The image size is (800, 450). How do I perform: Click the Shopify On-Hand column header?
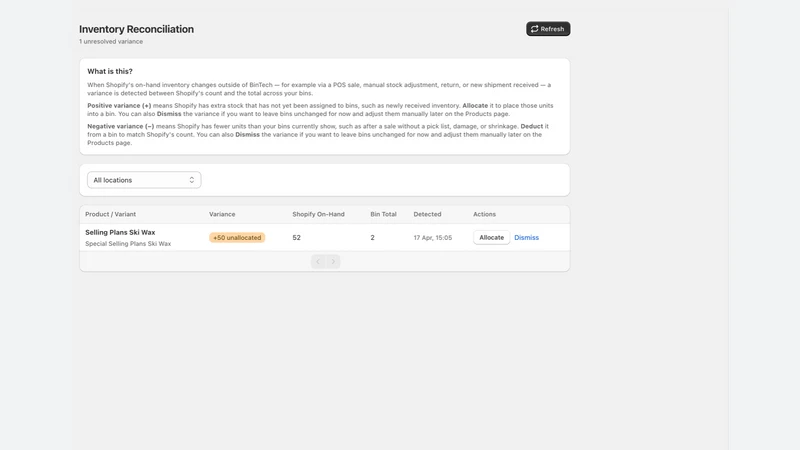318,214
